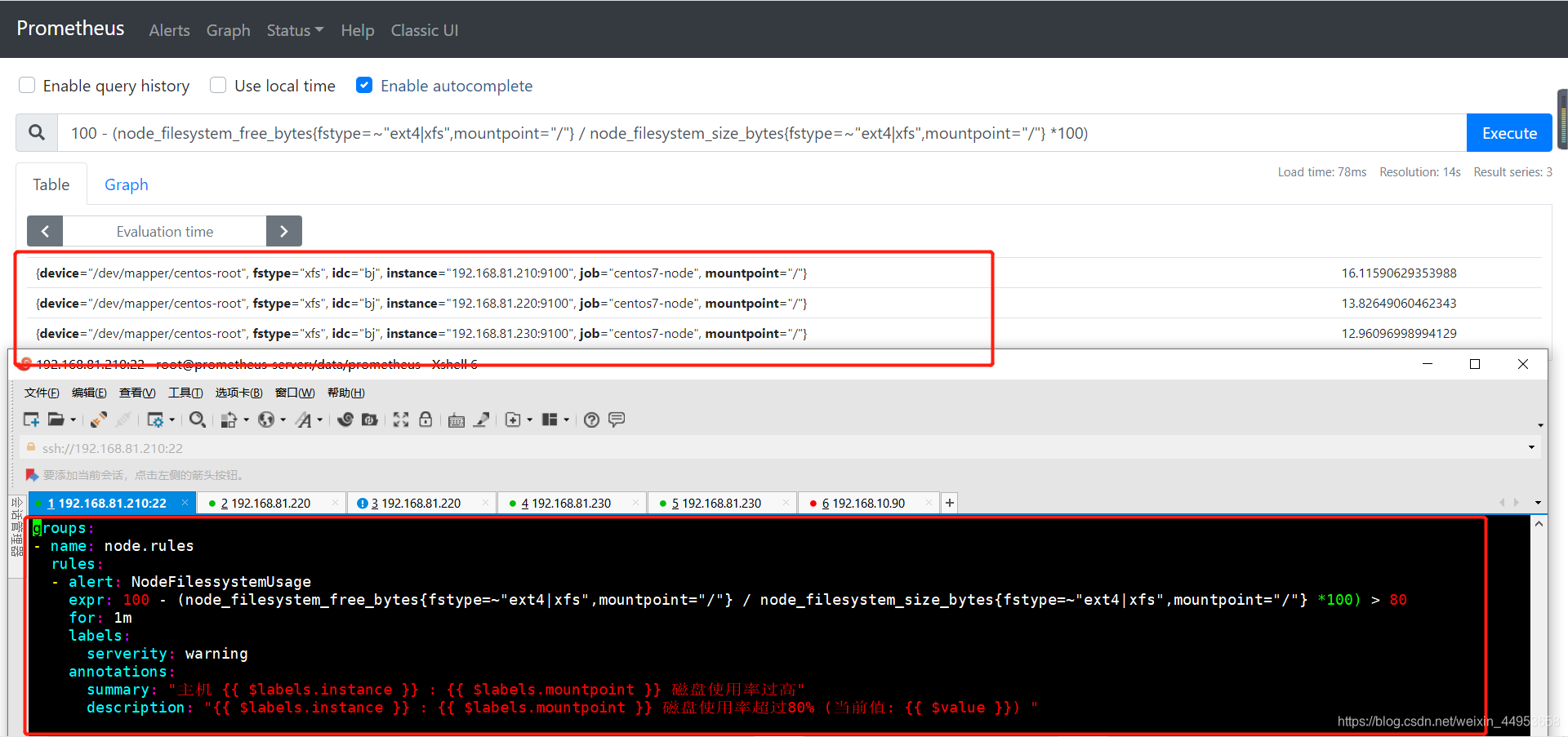The image size is (1568, 737).
Task: Expand dropdown arrow next to new tab page icon
Action: [530, 420]
